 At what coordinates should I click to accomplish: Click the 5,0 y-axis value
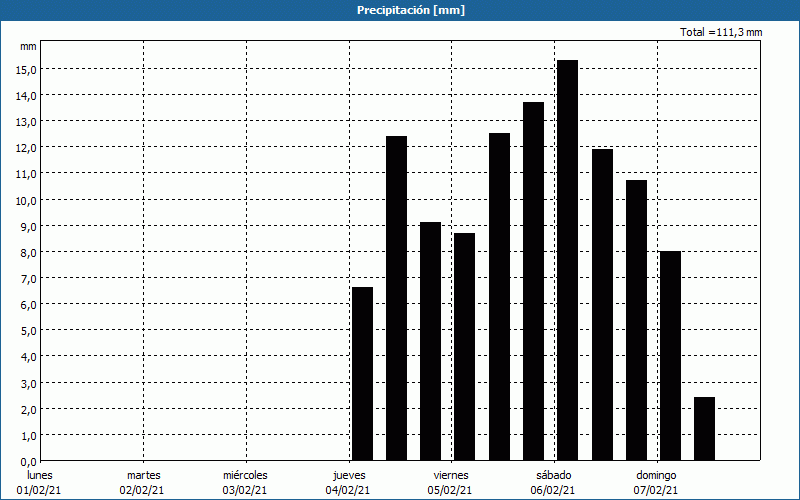pyautogui.click(x=28, y=331)
